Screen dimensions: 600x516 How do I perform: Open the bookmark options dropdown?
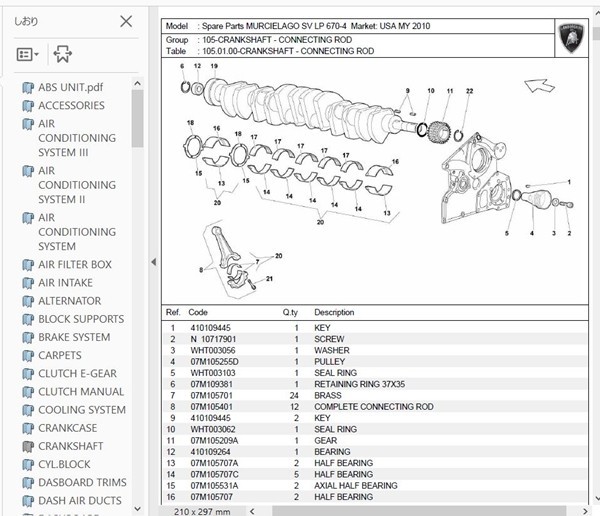click(28, 54)
